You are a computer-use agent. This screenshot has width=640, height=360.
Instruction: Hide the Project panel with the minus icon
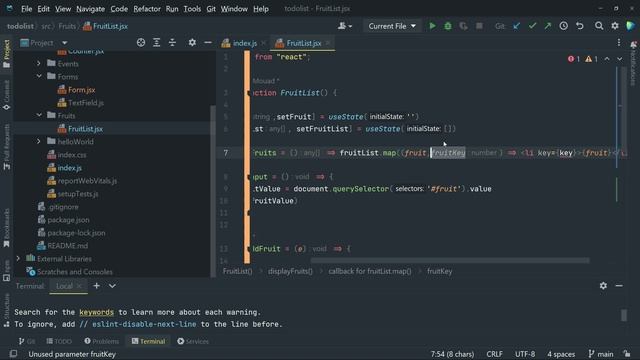208,42
